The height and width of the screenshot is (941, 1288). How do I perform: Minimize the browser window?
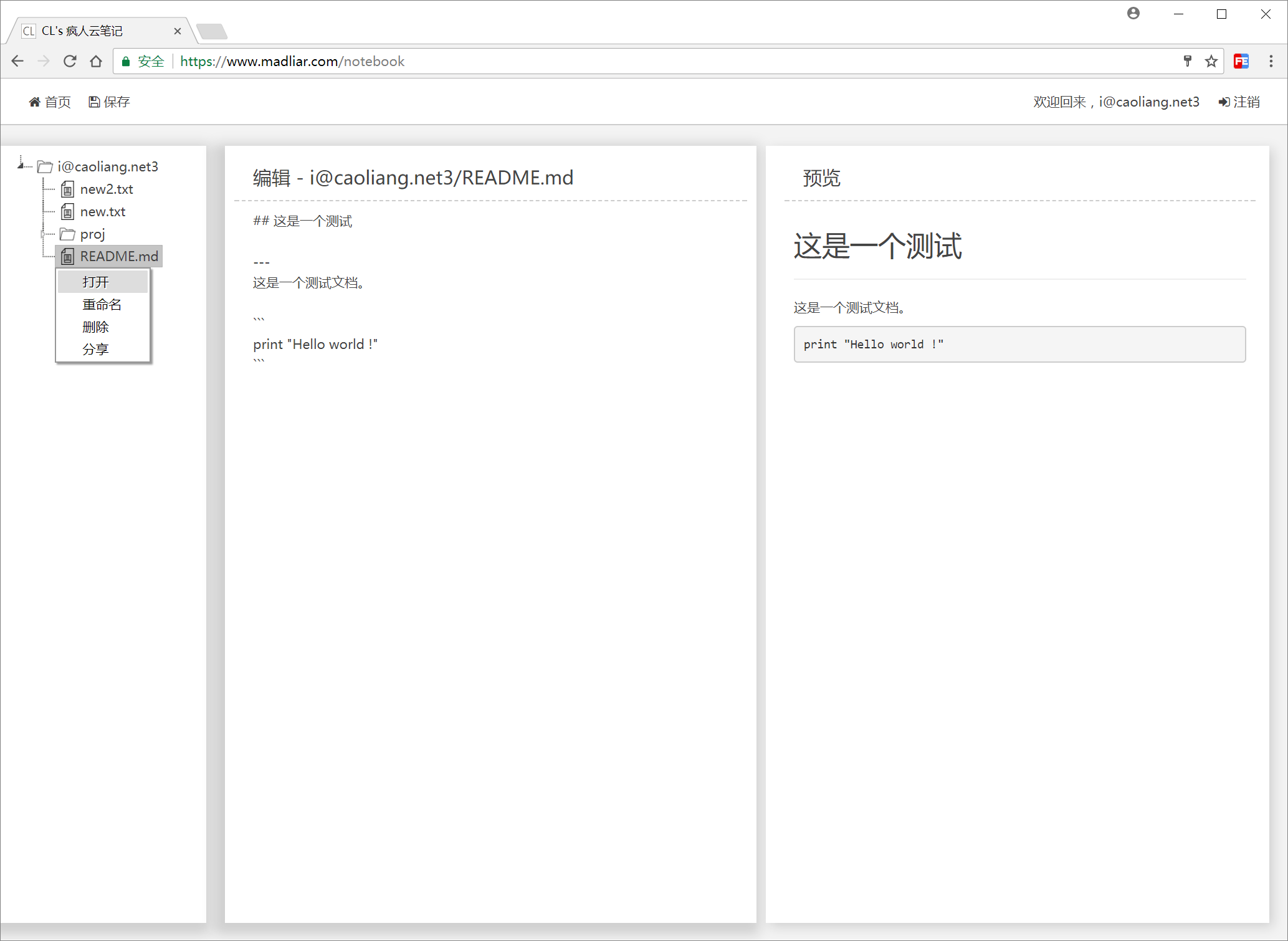click(x=1178, y=14)
